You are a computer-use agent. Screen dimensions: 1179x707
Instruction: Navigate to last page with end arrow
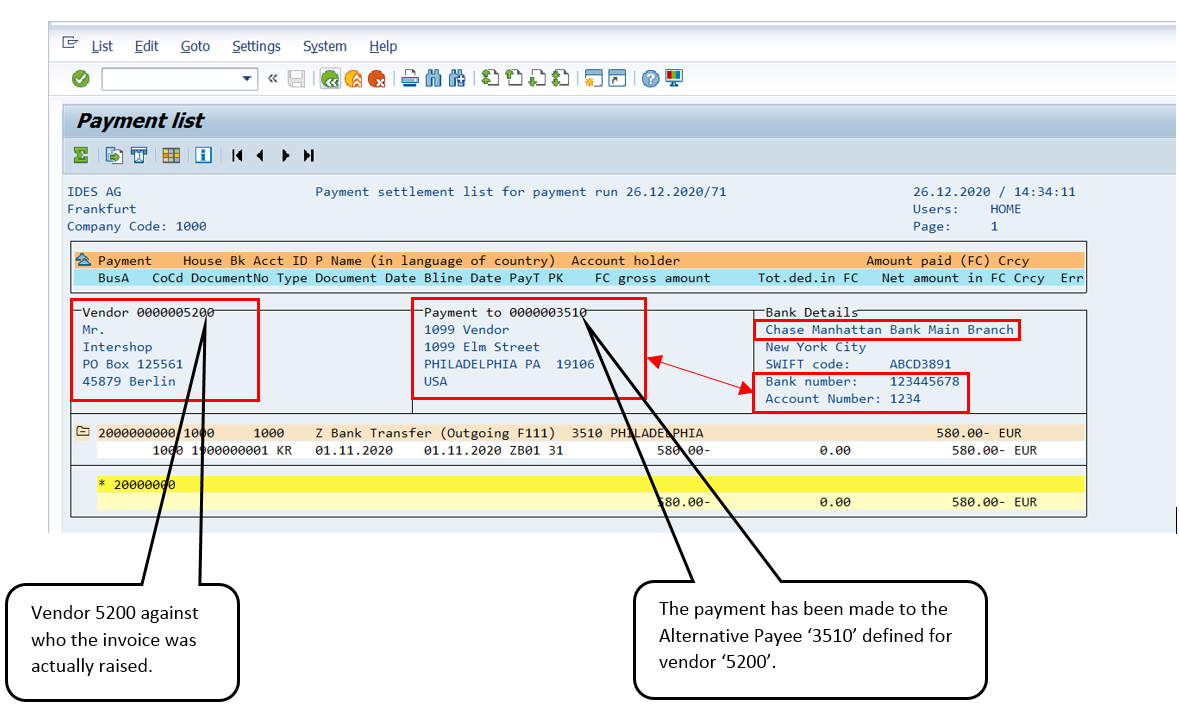pyautogui.click(x=308, y=155)
